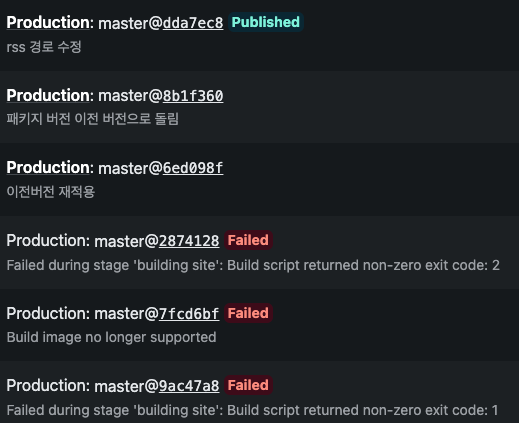Click Failed badge next to 2874128
519x423 pixels.
point(248,240)
